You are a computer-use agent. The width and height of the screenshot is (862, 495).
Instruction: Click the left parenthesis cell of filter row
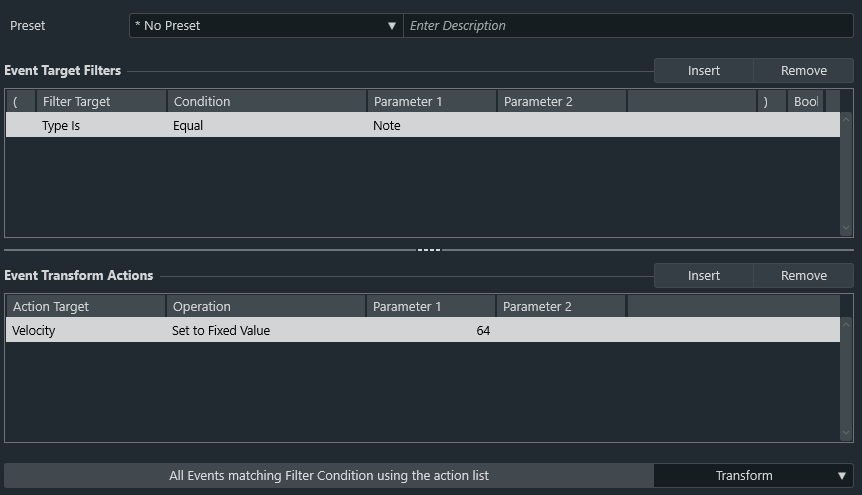[20, 126]
